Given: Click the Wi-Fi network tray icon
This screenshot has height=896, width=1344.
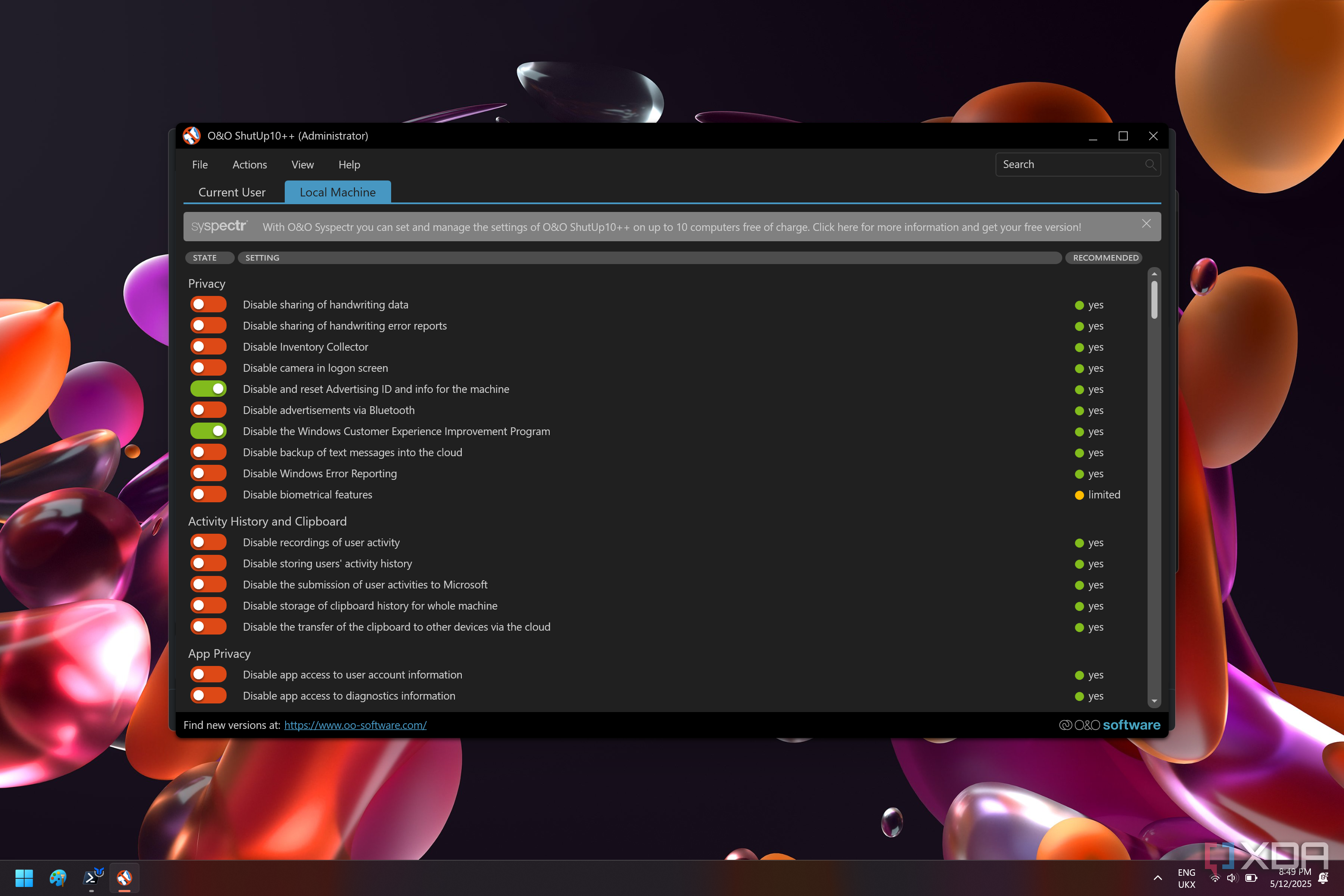Looking at the screenshot, I should click(1215, 878).
